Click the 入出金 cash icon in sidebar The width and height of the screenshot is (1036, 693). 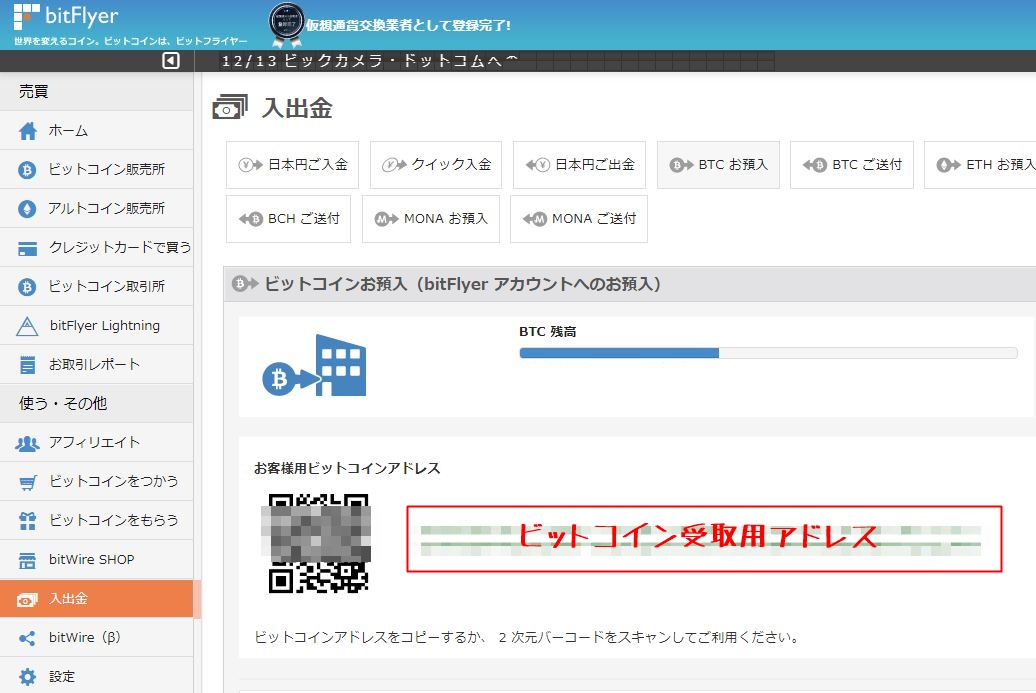coord(27,599)
